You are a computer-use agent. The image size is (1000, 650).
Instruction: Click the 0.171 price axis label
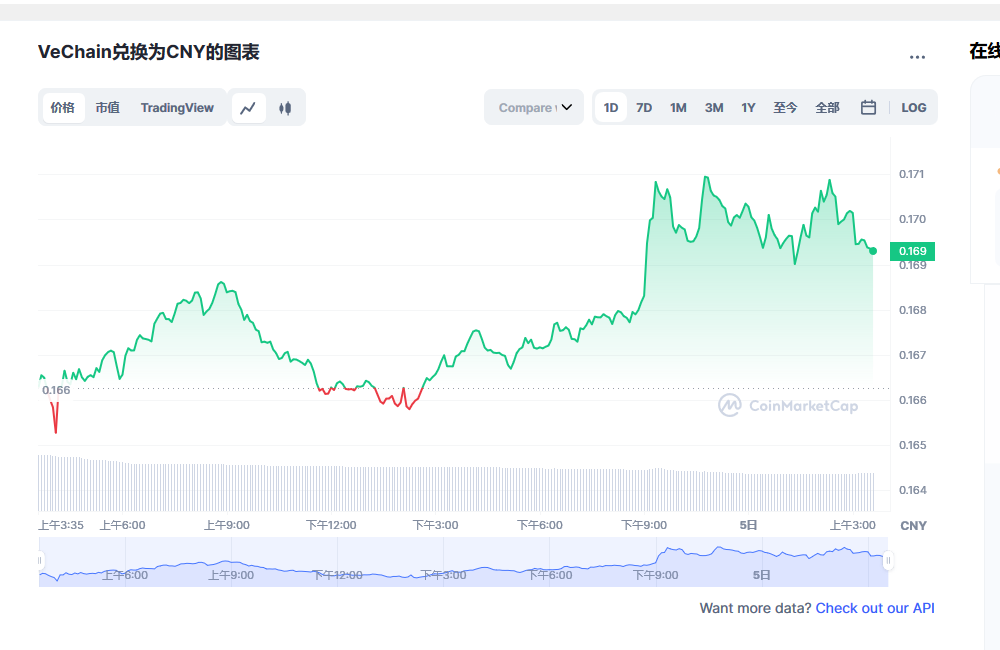[x=911, y=174]
